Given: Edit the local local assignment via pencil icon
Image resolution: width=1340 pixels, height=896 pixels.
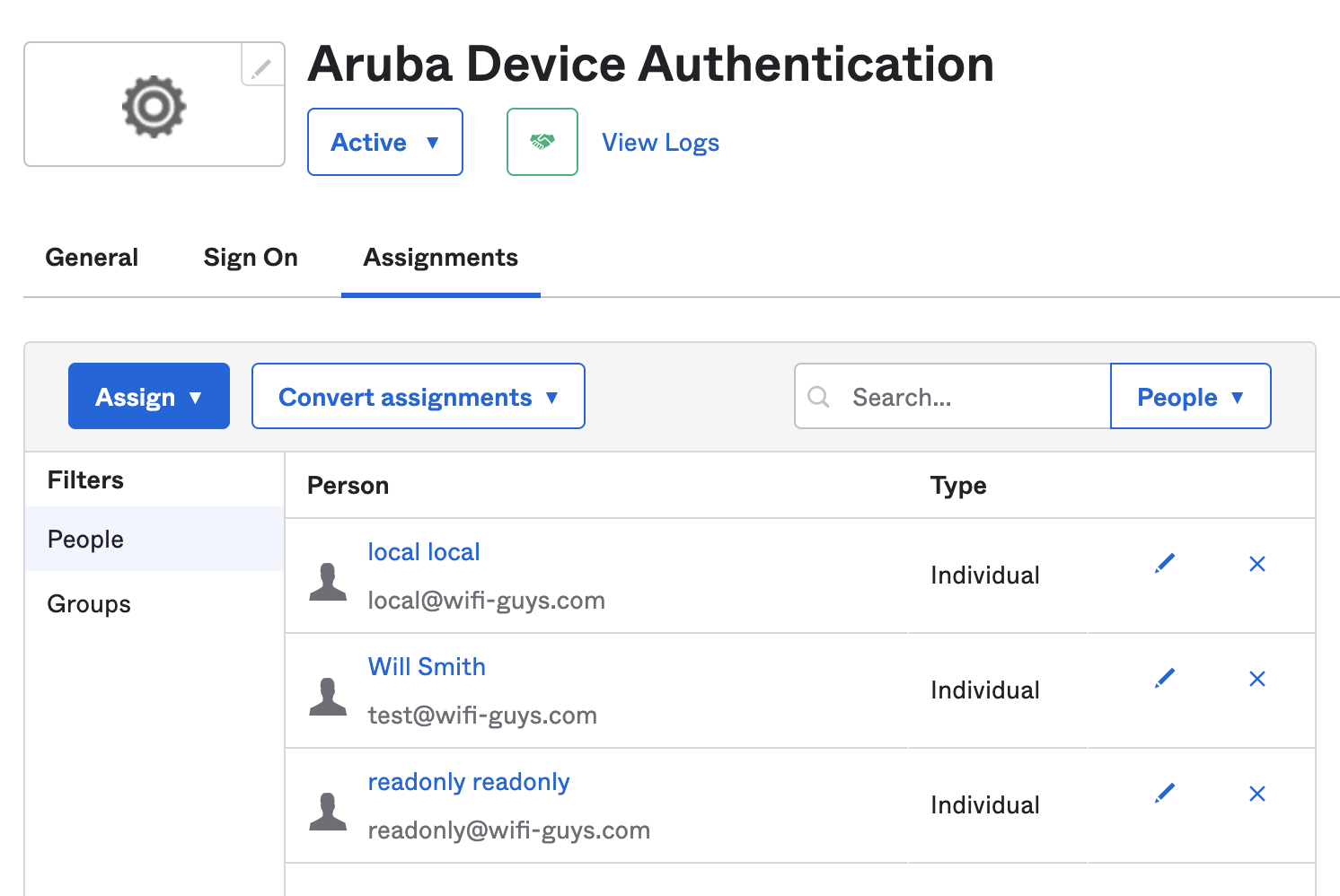Looking at the screenshot, I should (x=1164, y=563).
